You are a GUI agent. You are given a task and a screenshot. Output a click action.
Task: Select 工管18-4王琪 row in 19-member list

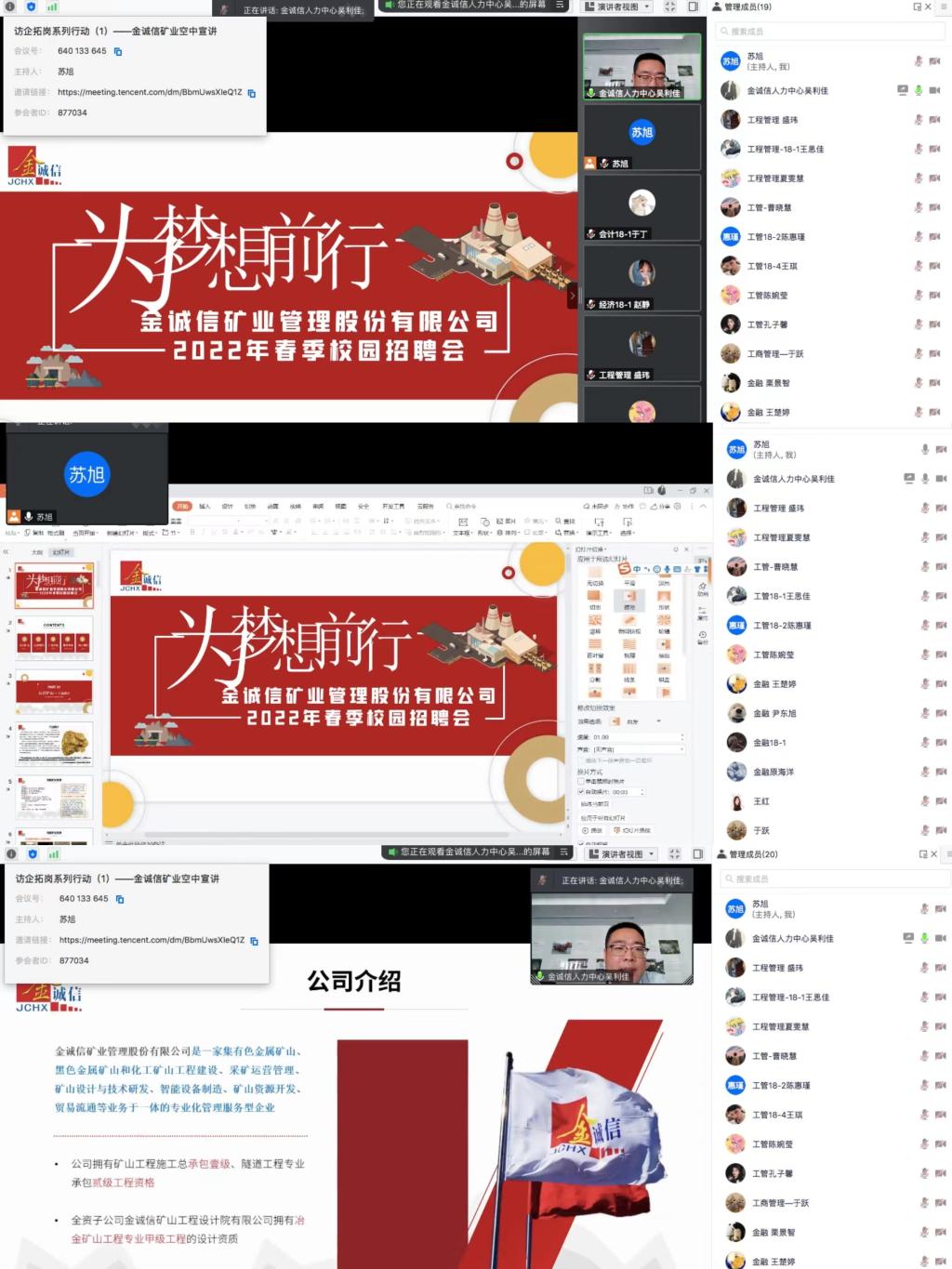832,266
